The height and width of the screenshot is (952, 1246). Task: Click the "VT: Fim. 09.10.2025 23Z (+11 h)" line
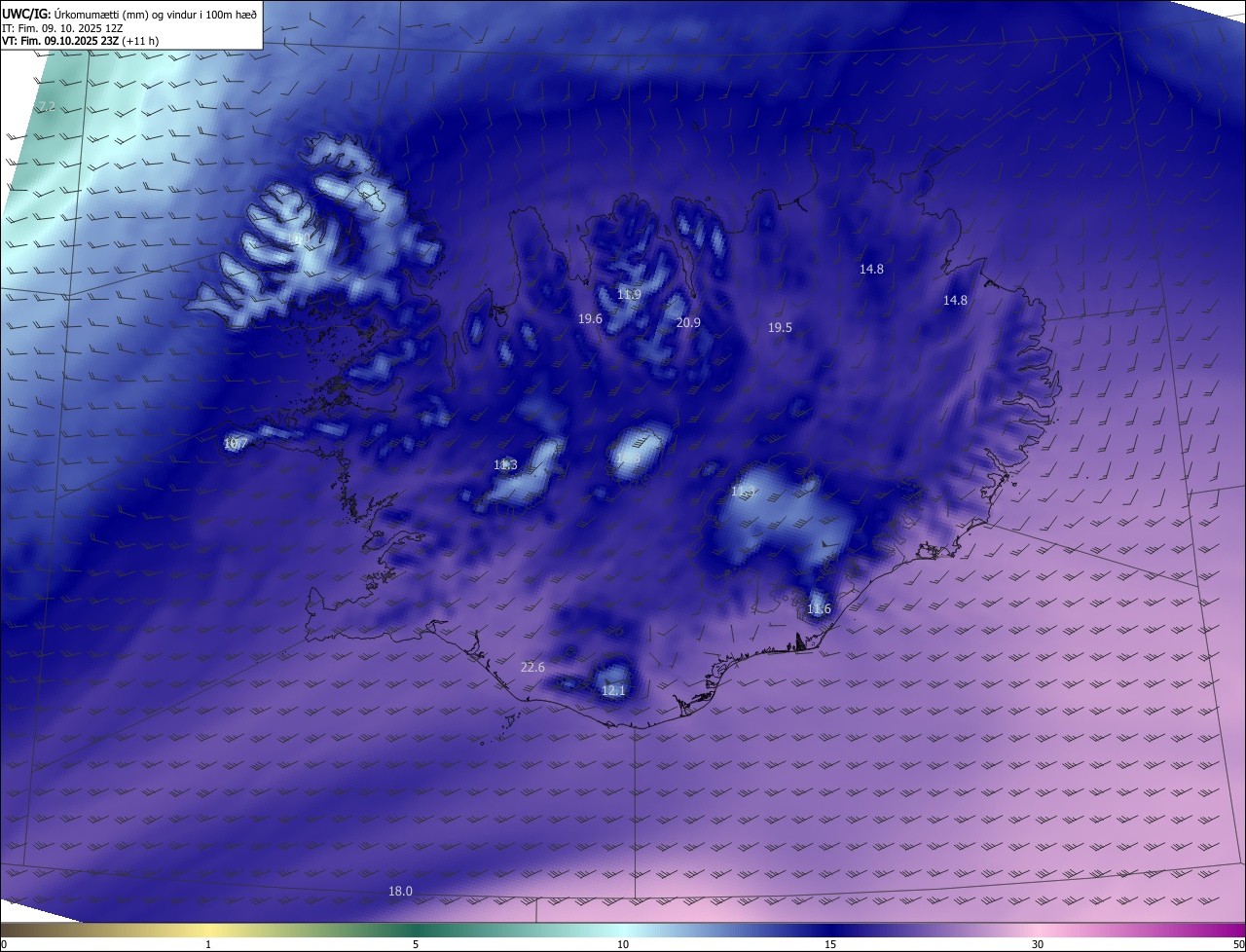pos(80,41)
